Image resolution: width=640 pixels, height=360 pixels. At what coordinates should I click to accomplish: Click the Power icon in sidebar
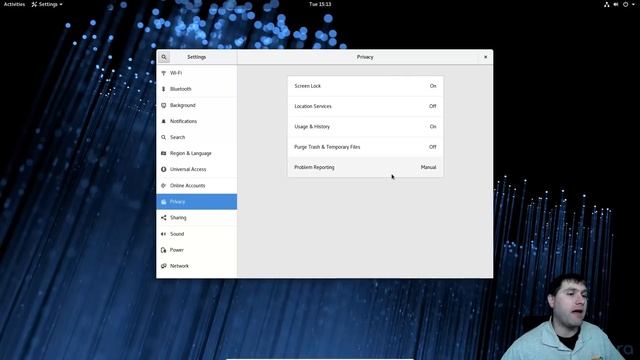click(x=164, y=250)
